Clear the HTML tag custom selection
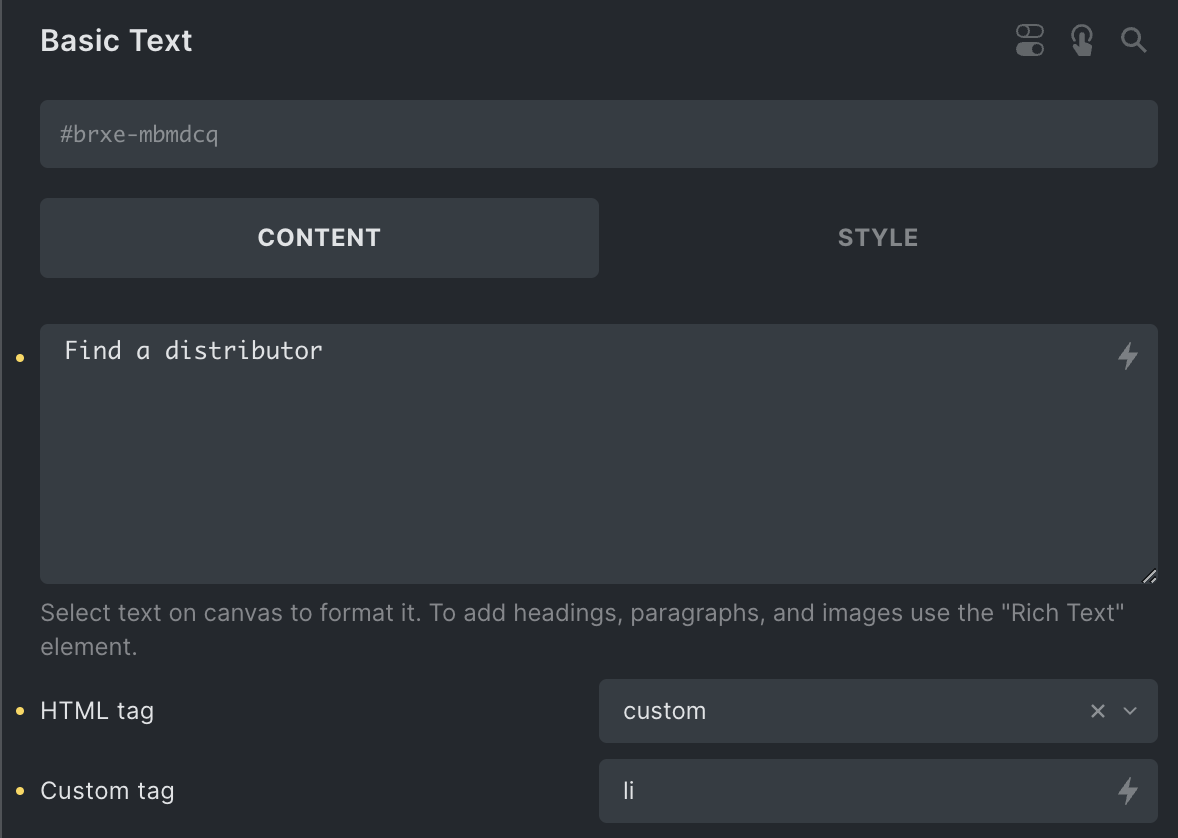Image resolution: width=1178 pixels, height=838 pixels. [x=1098, y=711]
